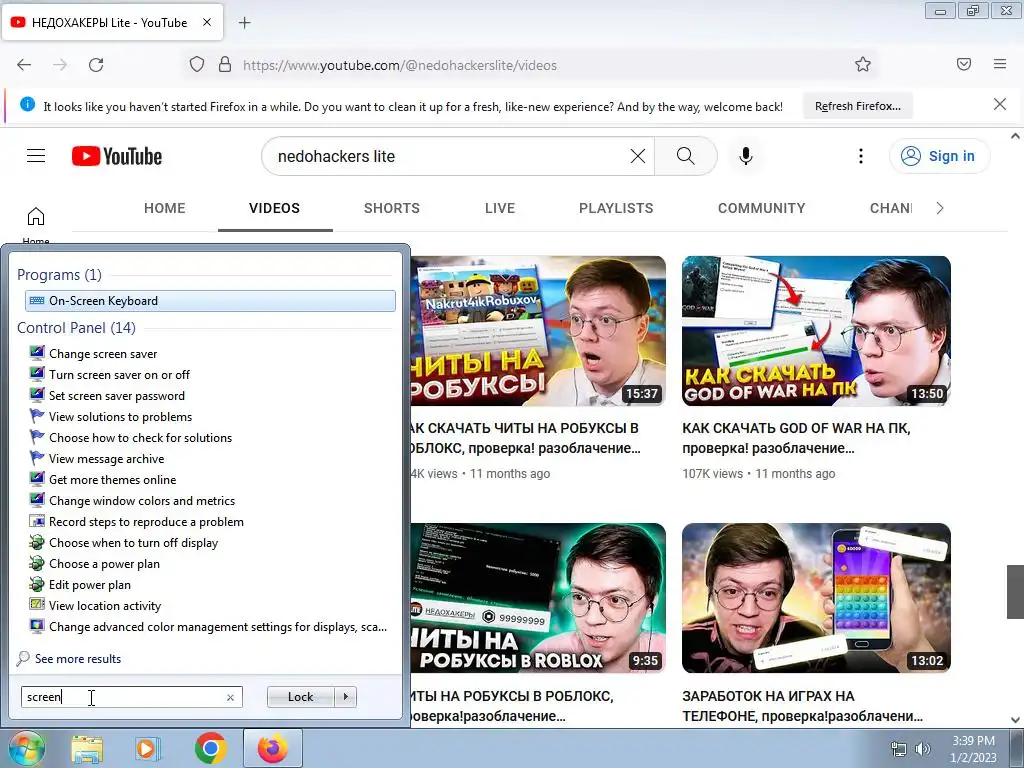This screenshot has width=1024, height=768.
Task: Open Turn screen saver on or off
Action: pos(120,375)
